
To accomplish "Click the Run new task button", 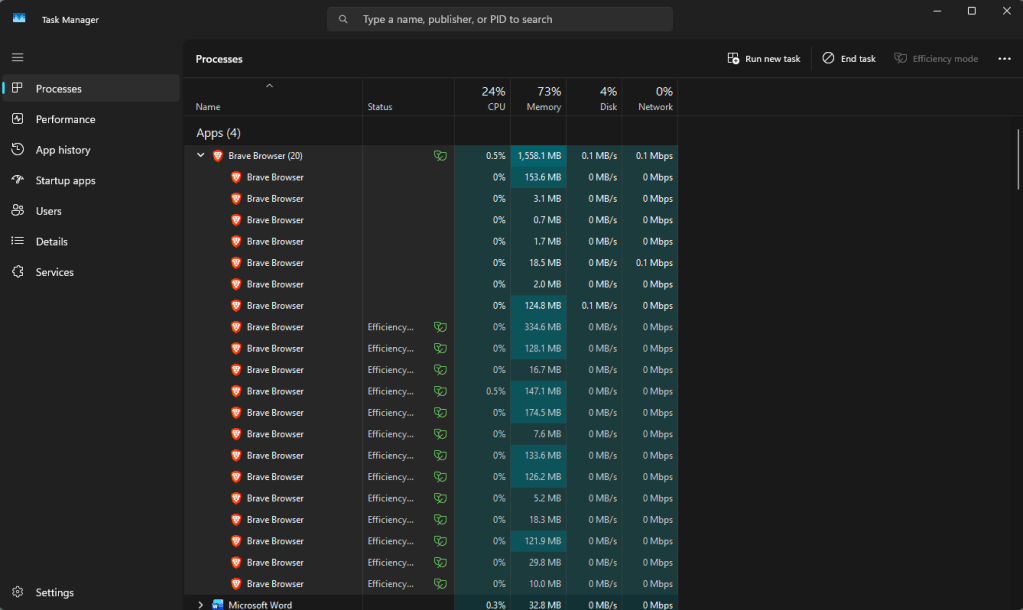I will tap(763, 59).
